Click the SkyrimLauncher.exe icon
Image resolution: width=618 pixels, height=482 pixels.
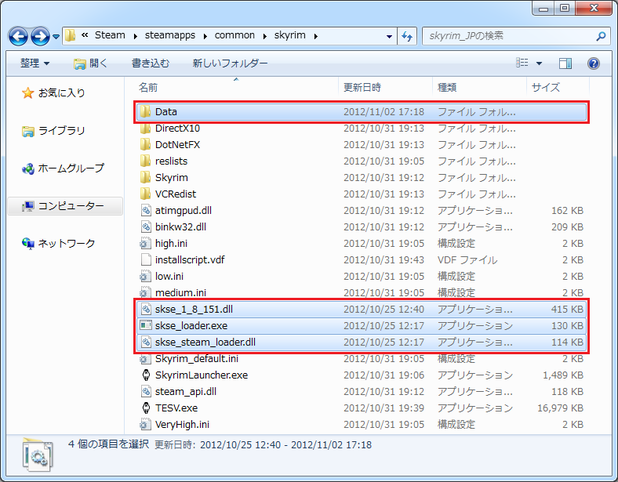click(x=146, y=375)
